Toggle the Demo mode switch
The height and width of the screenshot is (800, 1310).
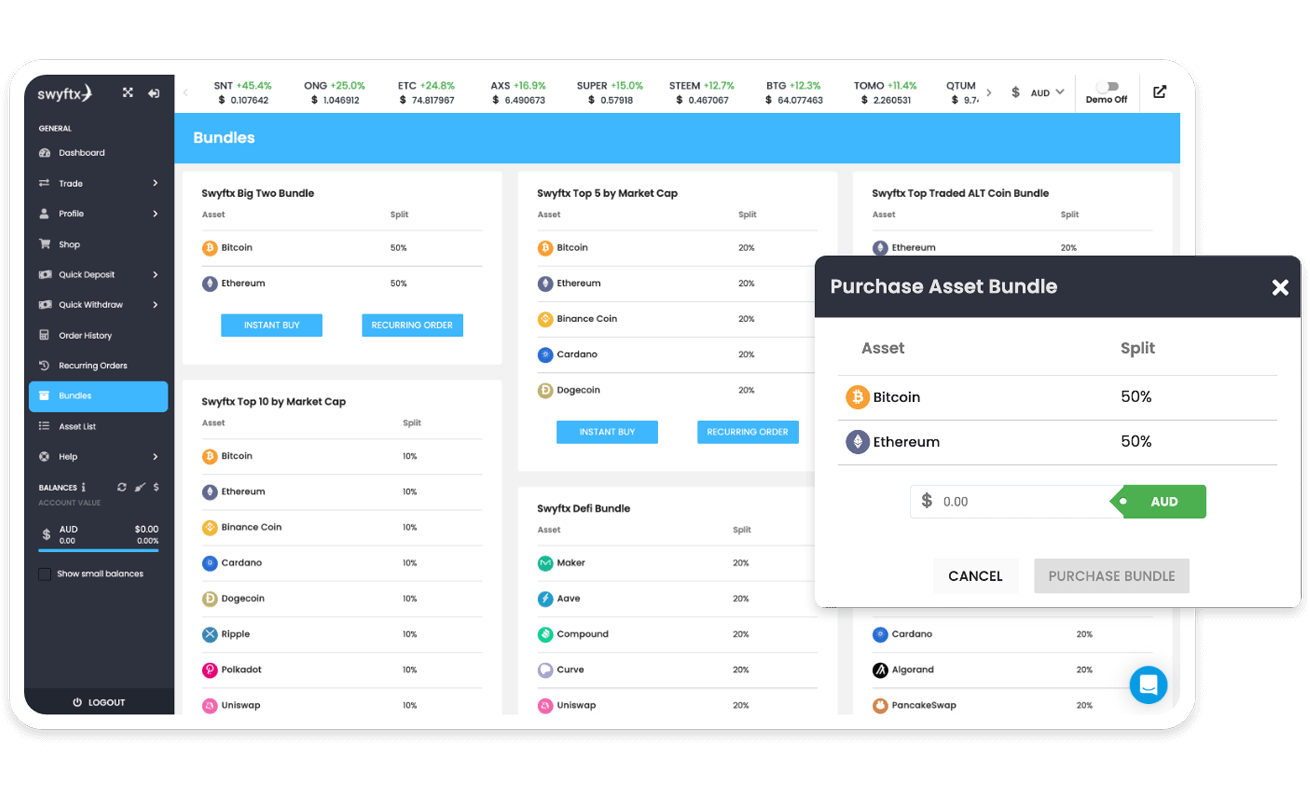[1107, 87]
